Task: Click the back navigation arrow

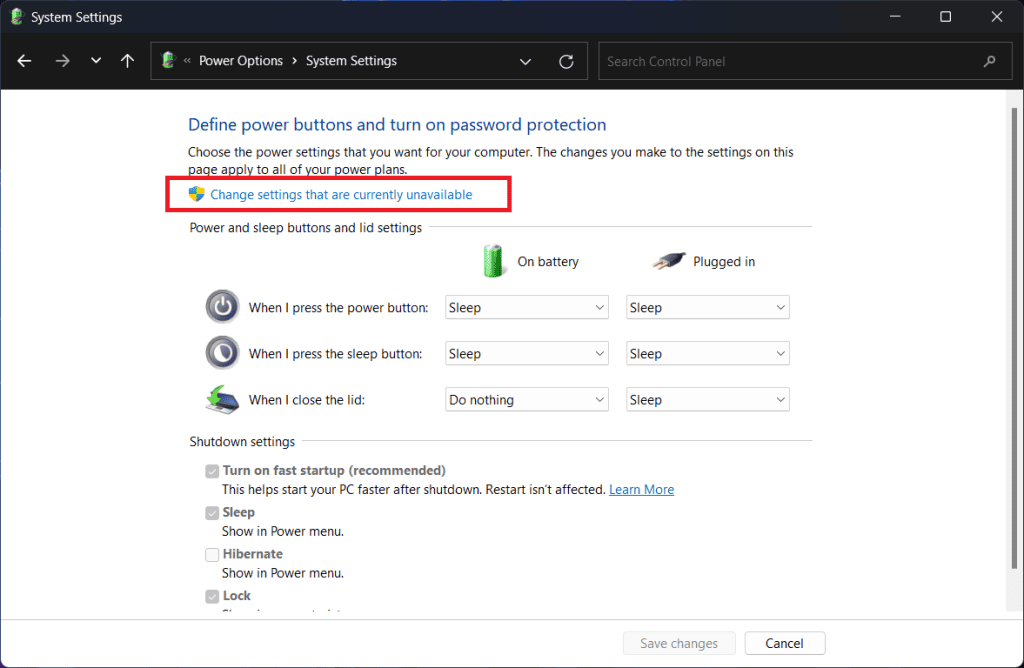Action: coord(23,61)
